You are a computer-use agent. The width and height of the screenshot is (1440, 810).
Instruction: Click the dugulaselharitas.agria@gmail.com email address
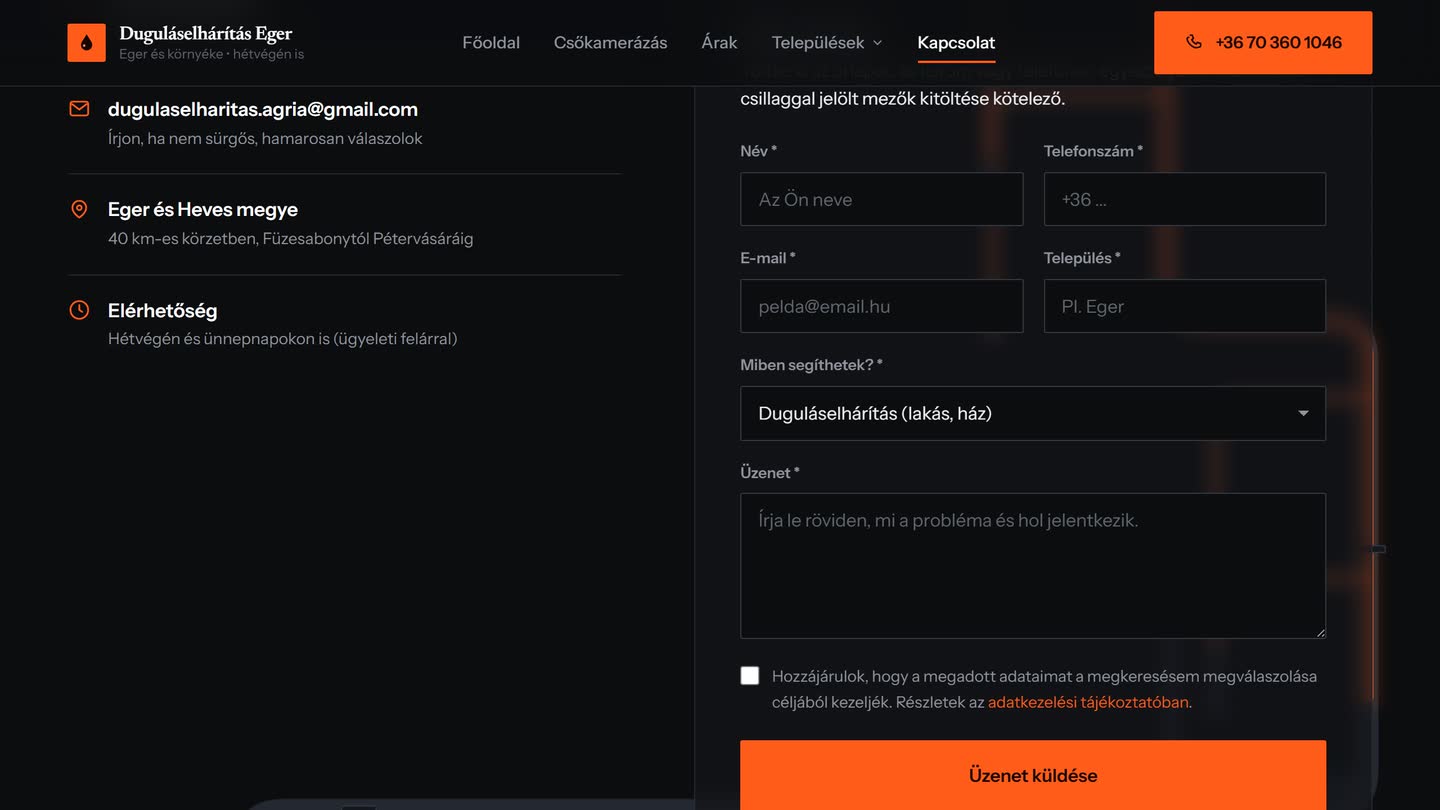pyautogui.click(x=263, y=109)
